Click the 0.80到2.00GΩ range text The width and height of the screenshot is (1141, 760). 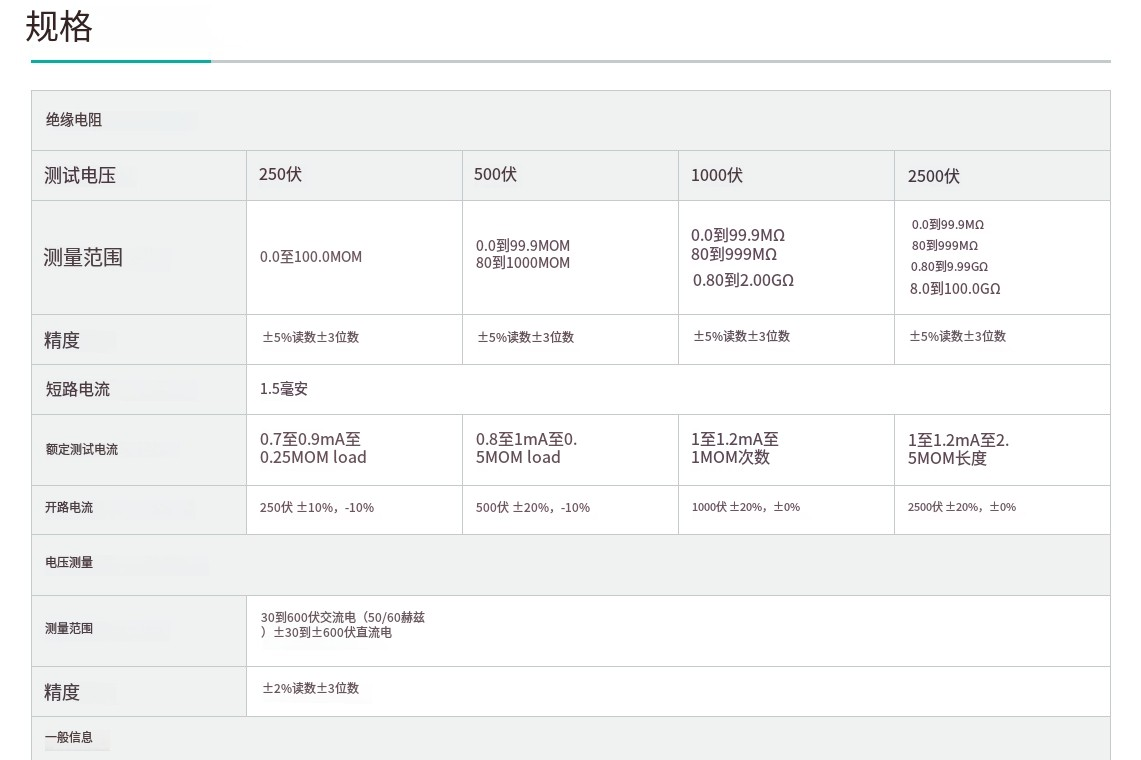(x=743, y=281)
